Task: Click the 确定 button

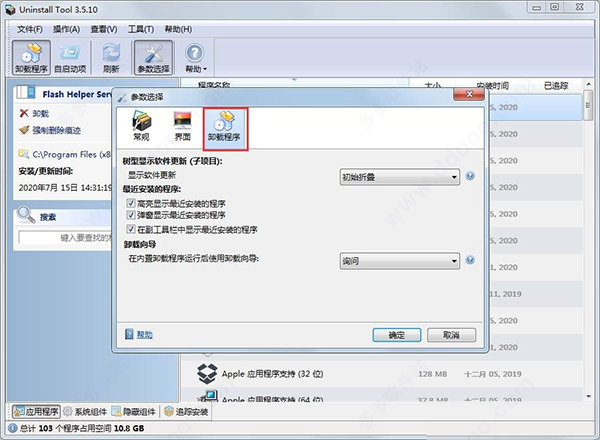Action: tap(397, 335)
